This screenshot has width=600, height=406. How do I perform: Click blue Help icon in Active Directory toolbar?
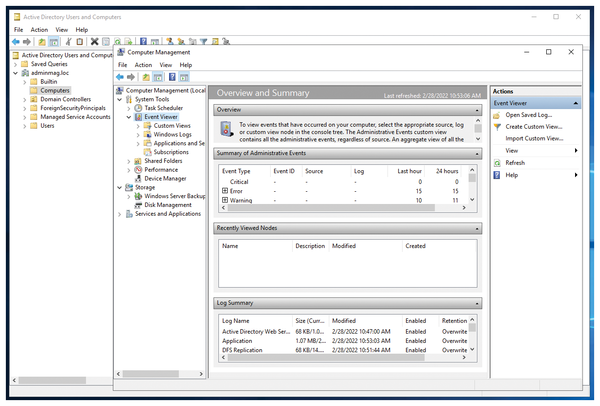click(143, 42)
